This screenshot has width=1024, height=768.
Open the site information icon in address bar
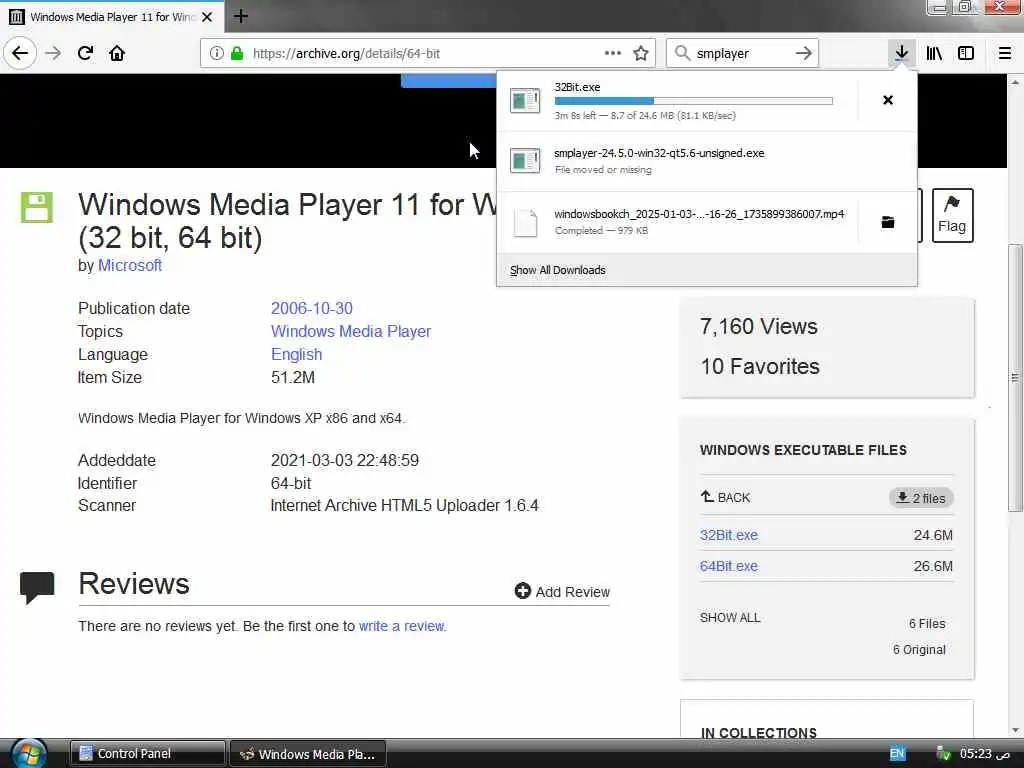(x=216, y=53)
